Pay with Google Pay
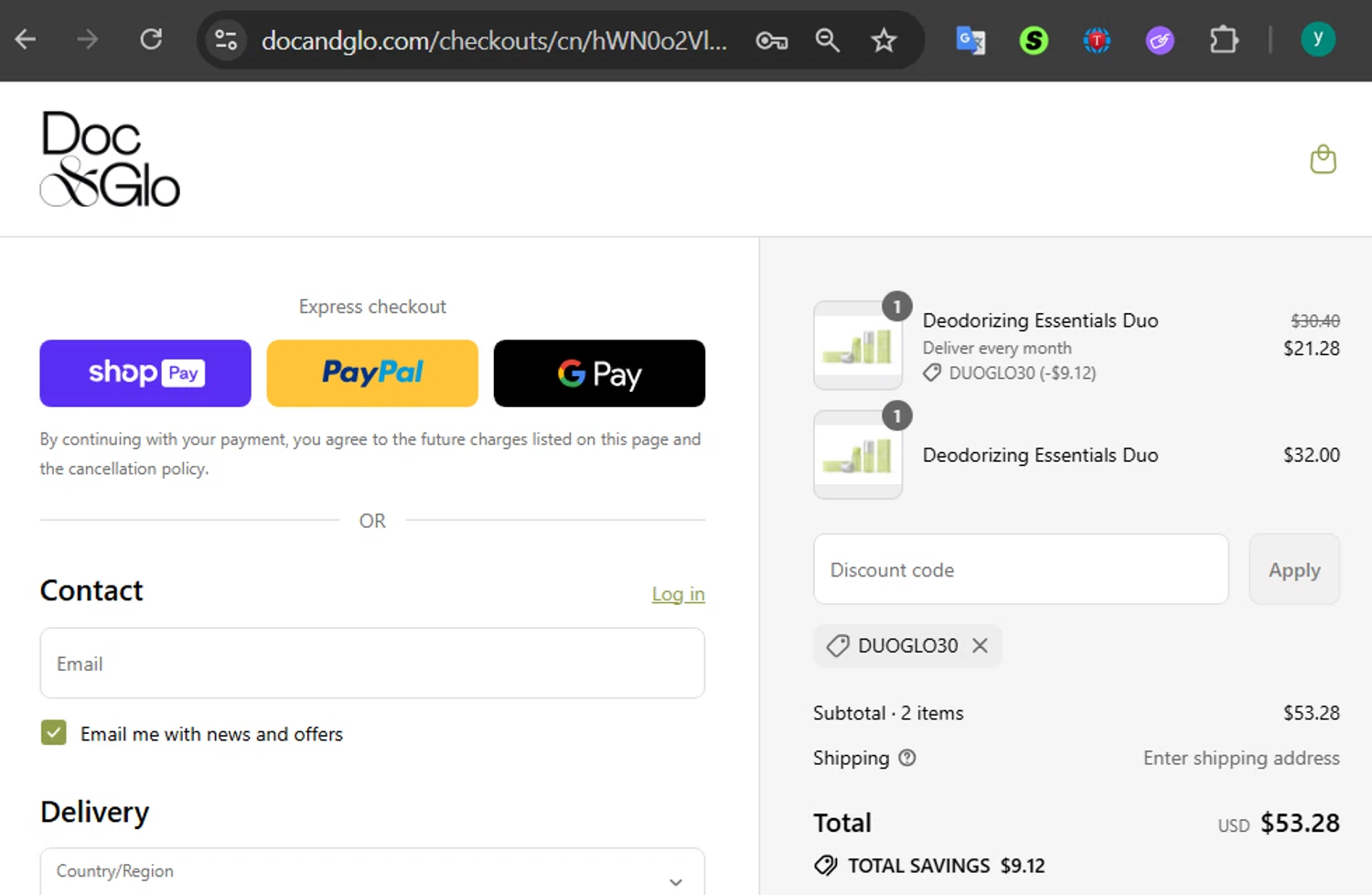The height and width of the screenshot is (895, 1372). (x=599, y=373)
